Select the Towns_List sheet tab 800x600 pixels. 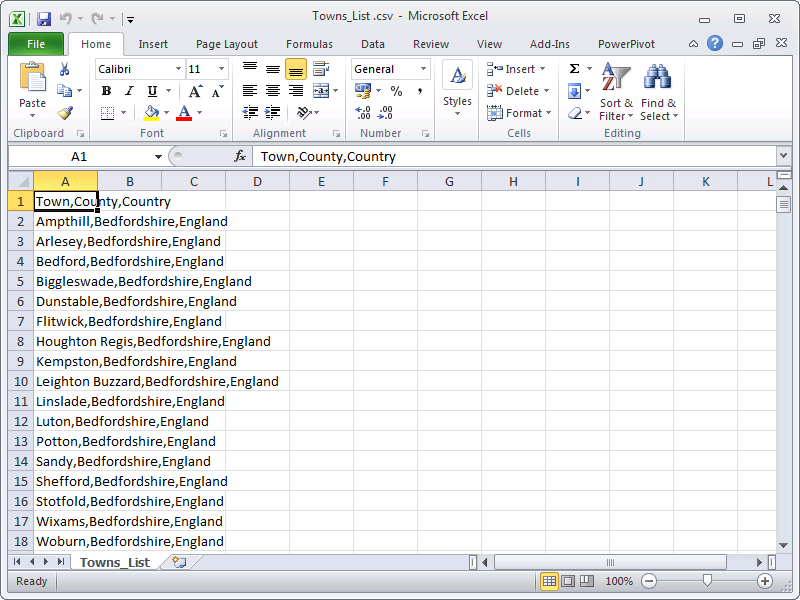114,562
